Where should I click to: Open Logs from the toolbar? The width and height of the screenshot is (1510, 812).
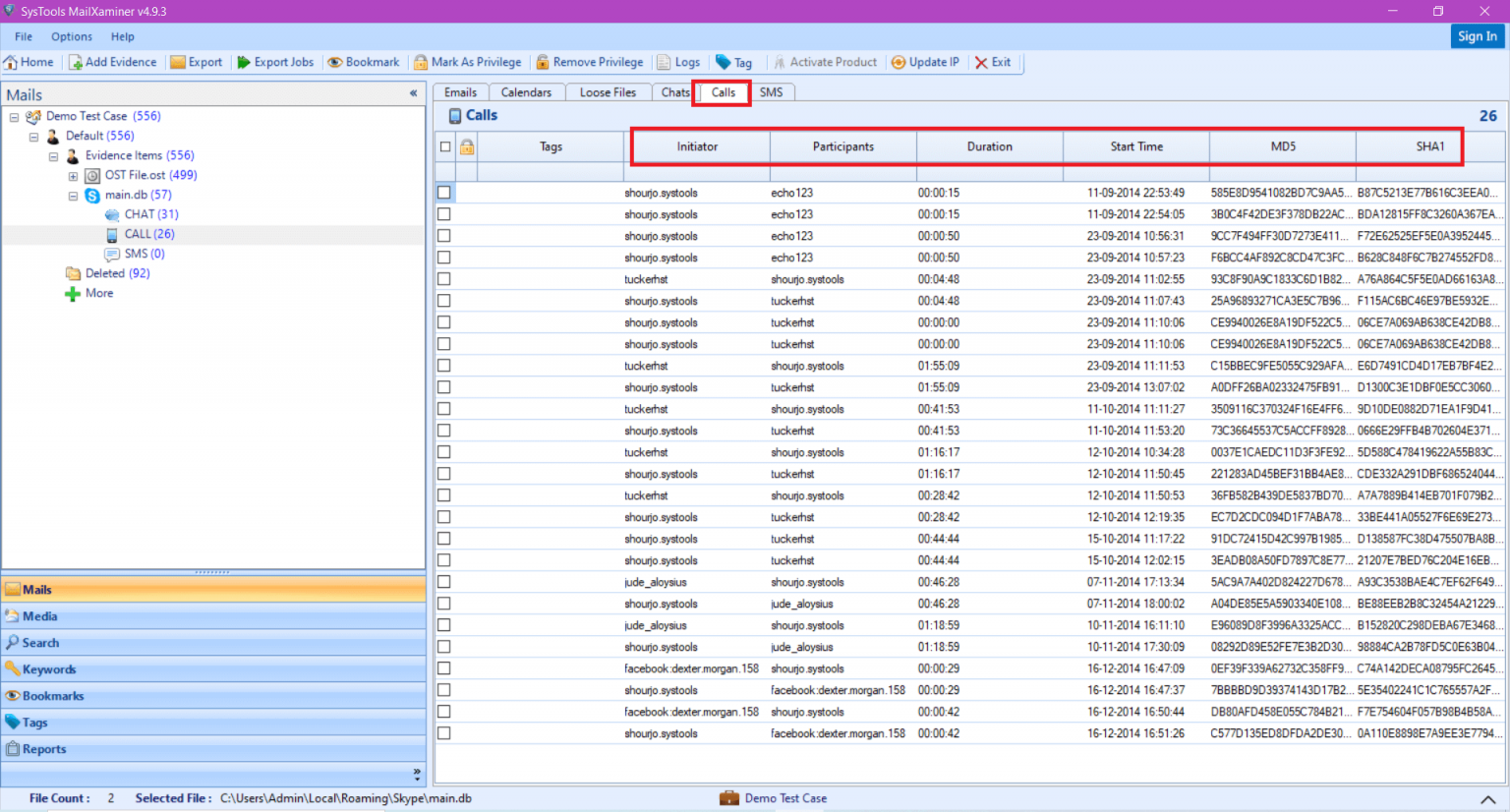(x=678, y=62)
